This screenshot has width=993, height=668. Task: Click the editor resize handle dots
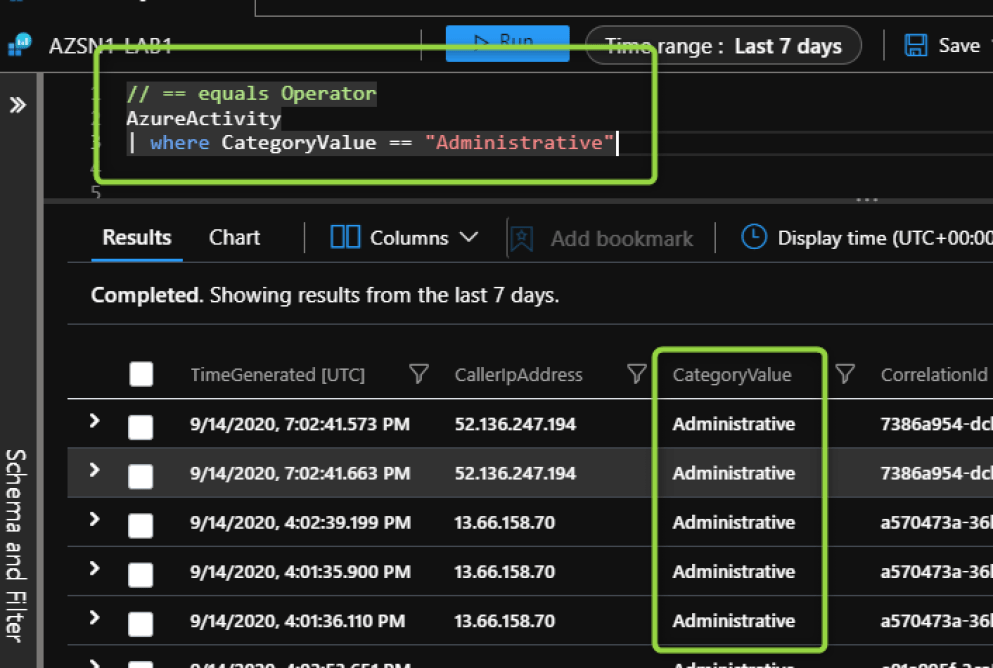pyautogui.click(x=867, y=199)
